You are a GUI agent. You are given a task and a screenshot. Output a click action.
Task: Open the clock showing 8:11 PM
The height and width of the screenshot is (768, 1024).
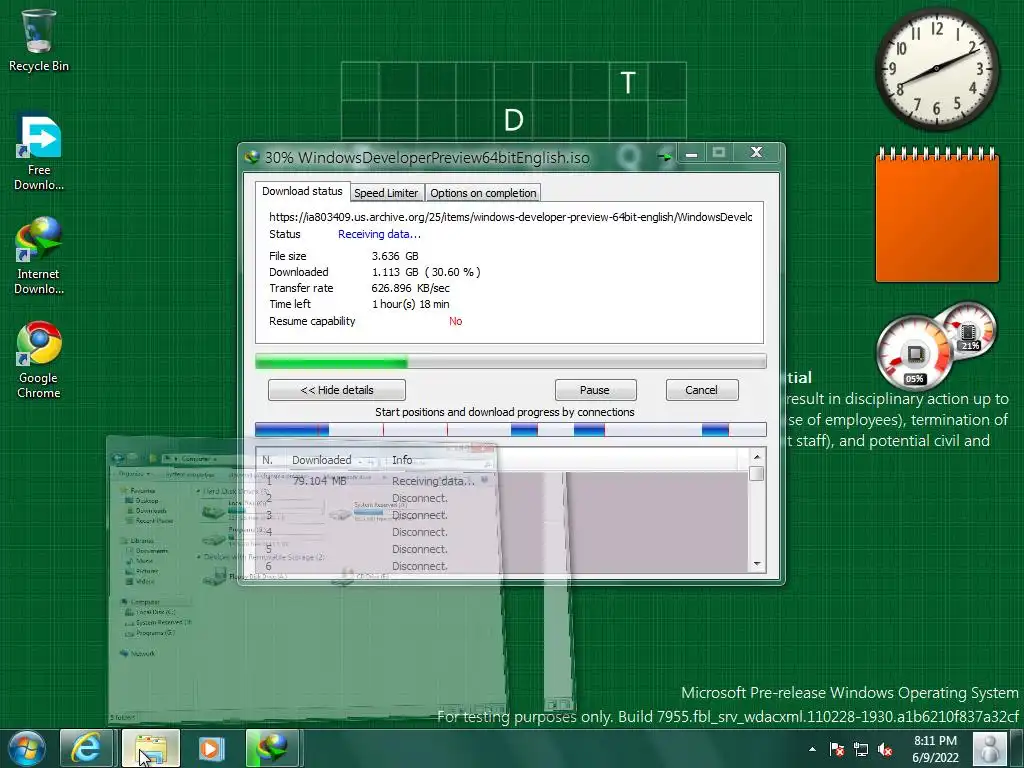[935, 748]
